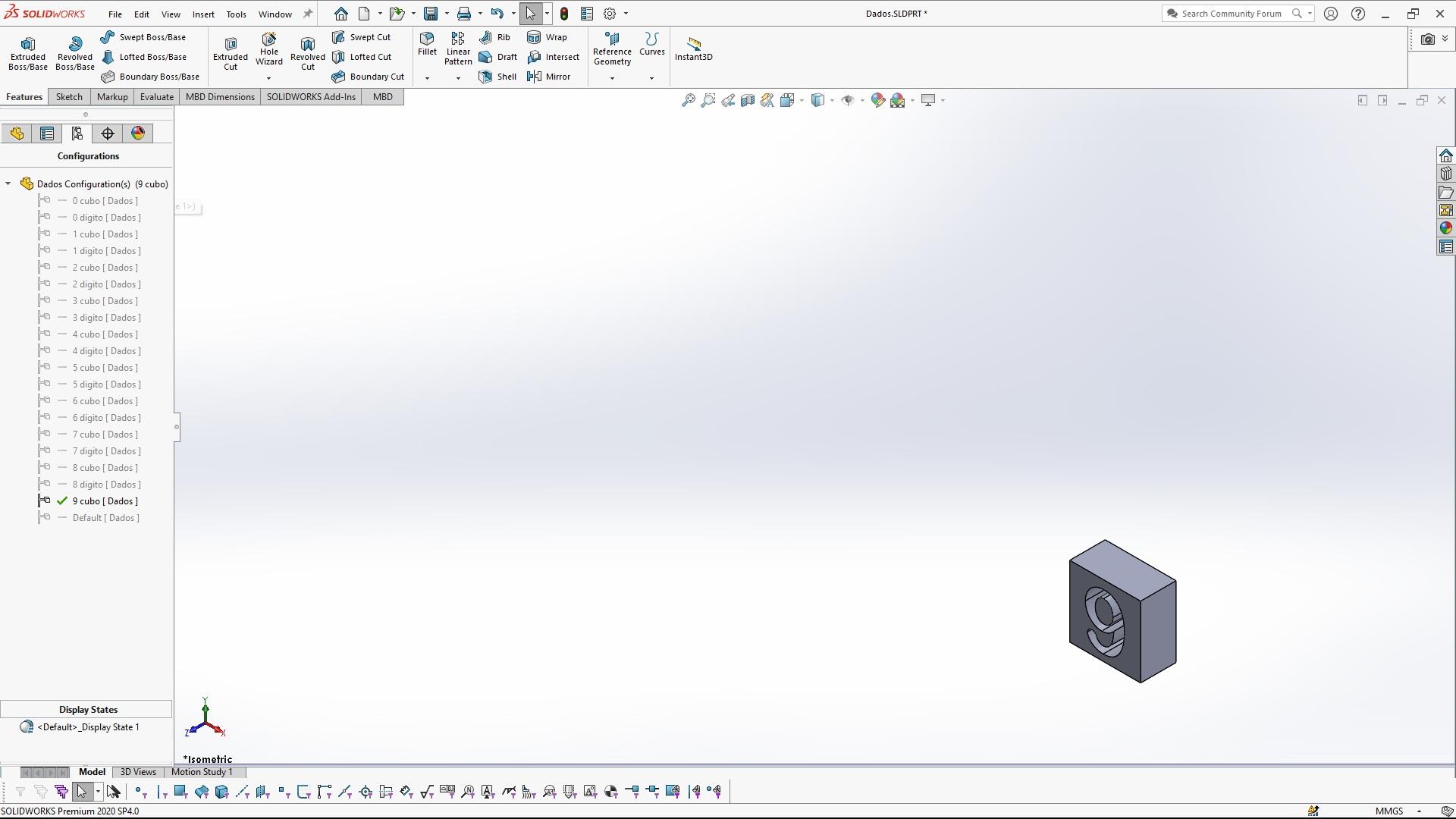Select the 0 cubo configuration
This screenshot has height=819, width=1456.
[x=105, y=201]
